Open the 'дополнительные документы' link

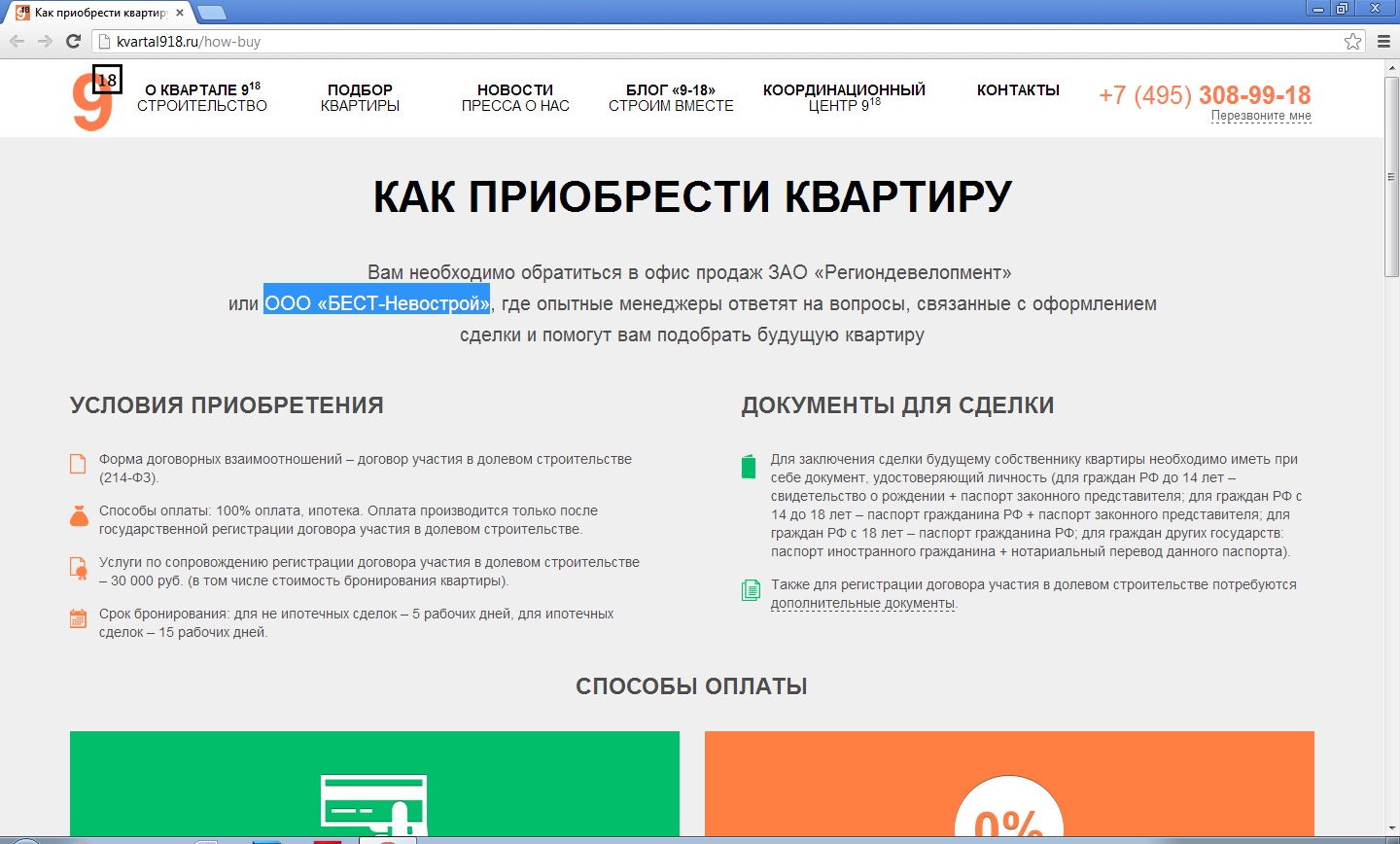pyautogui.click(x=862, y=604)
